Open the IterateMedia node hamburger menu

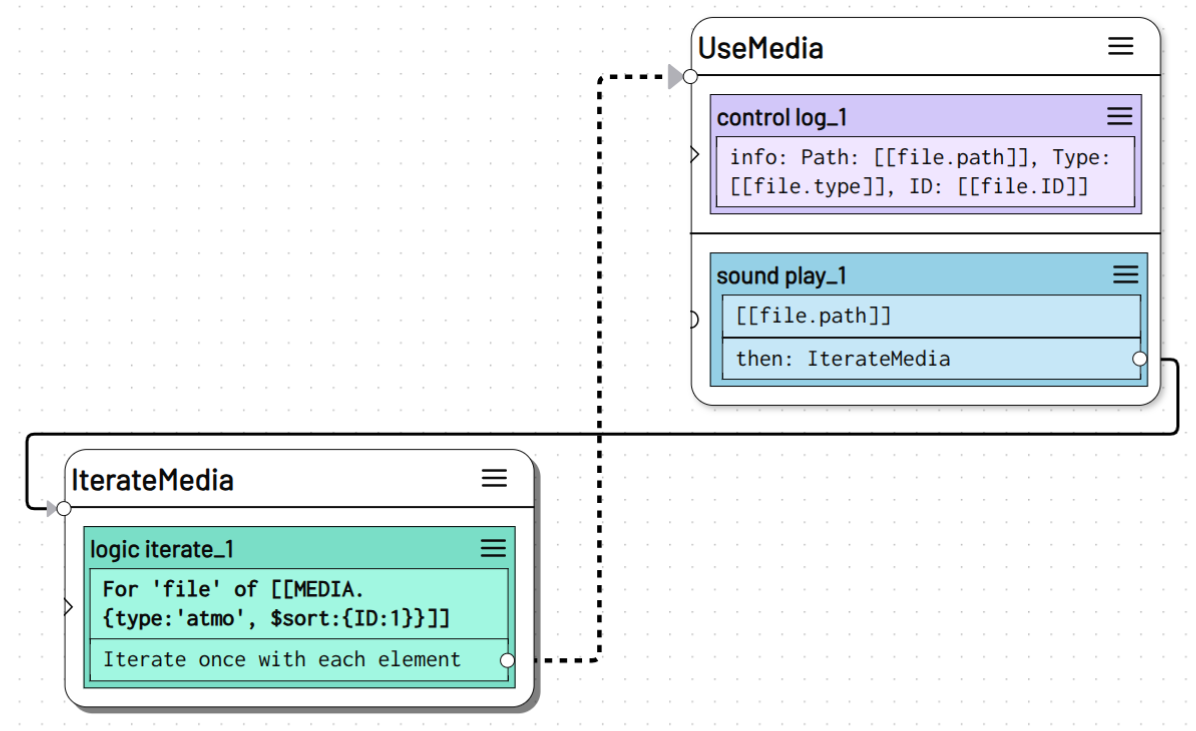(x=494, y=478)
